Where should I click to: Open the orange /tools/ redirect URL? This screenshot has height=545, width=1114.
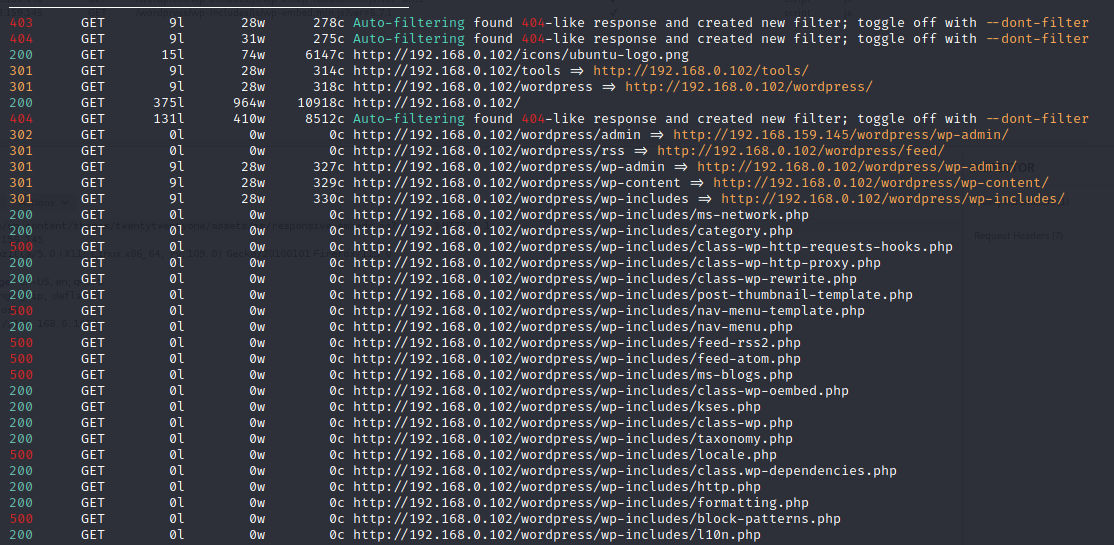coord(701,70)
